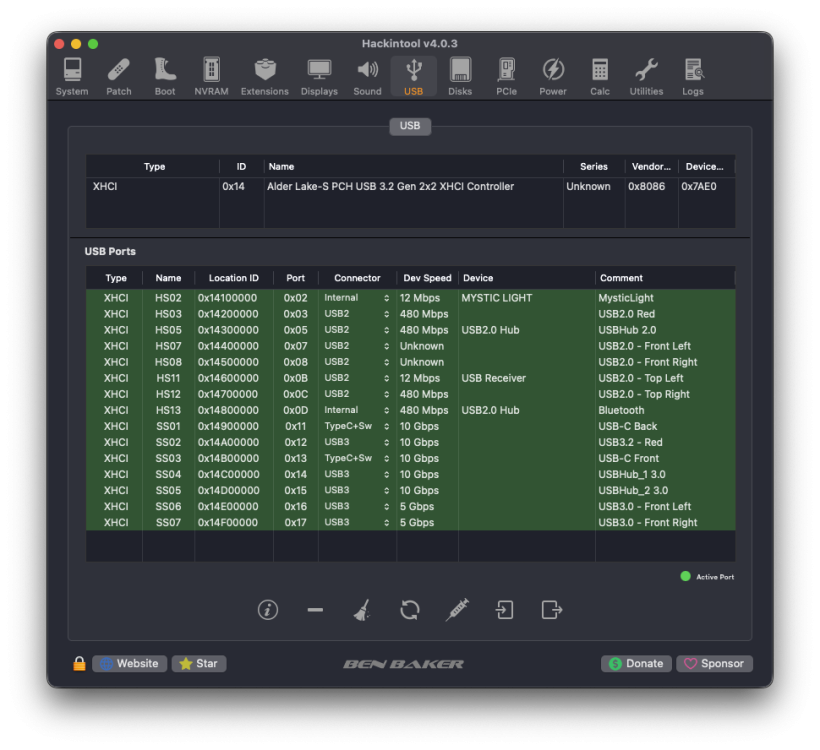
Task: Select the HS07 port name cell
Action: tap(168, 346)
